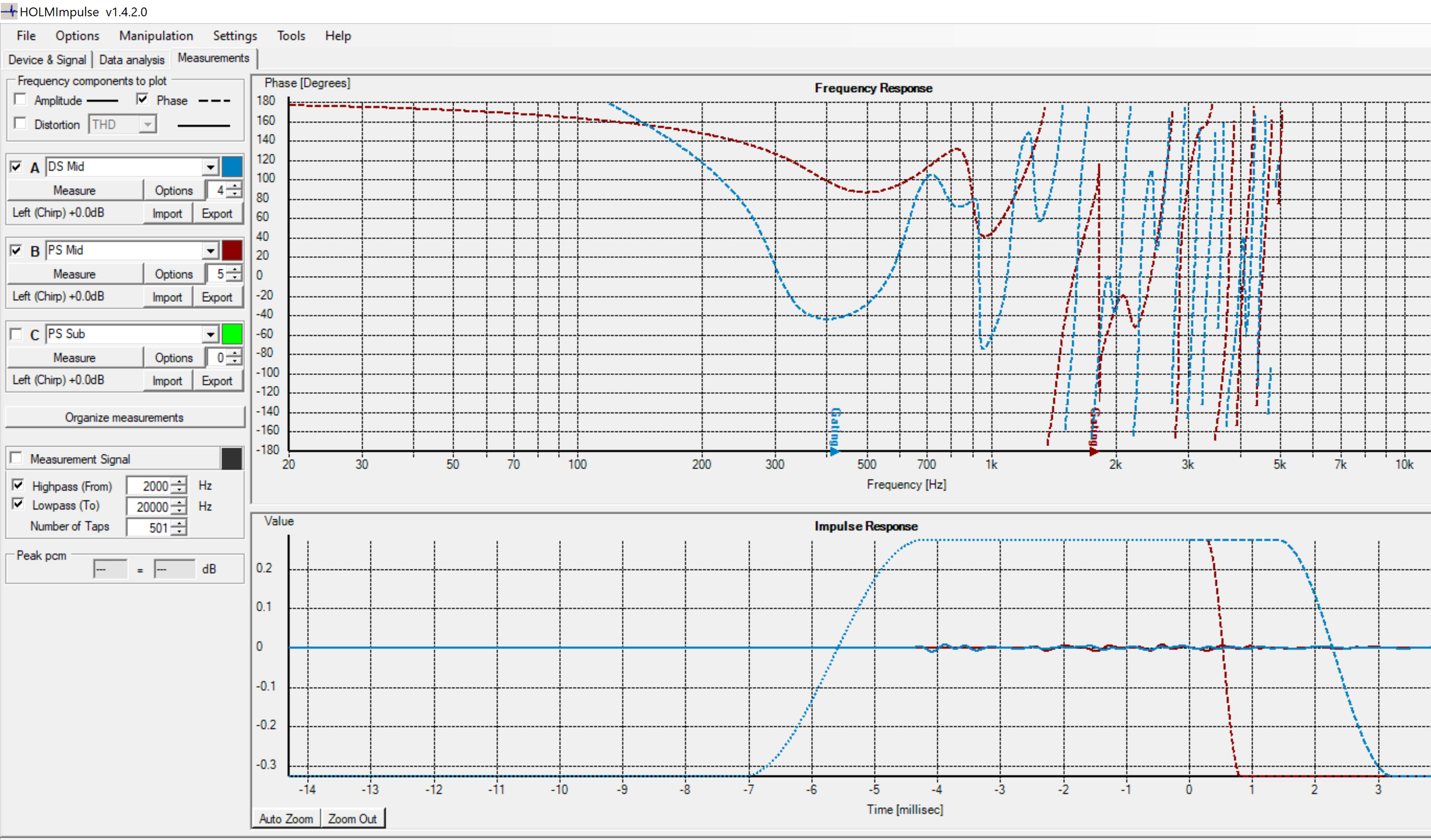
Task: Enable measurement C PS Sub checkbox
Action: coord(17,334)
